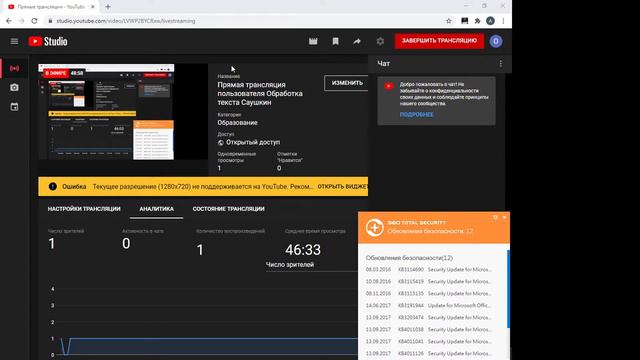Open the scheduled streams calendar icon
The width and height of the screenshot is (640, 360).
pyautogui.click(x=14, y=107)
